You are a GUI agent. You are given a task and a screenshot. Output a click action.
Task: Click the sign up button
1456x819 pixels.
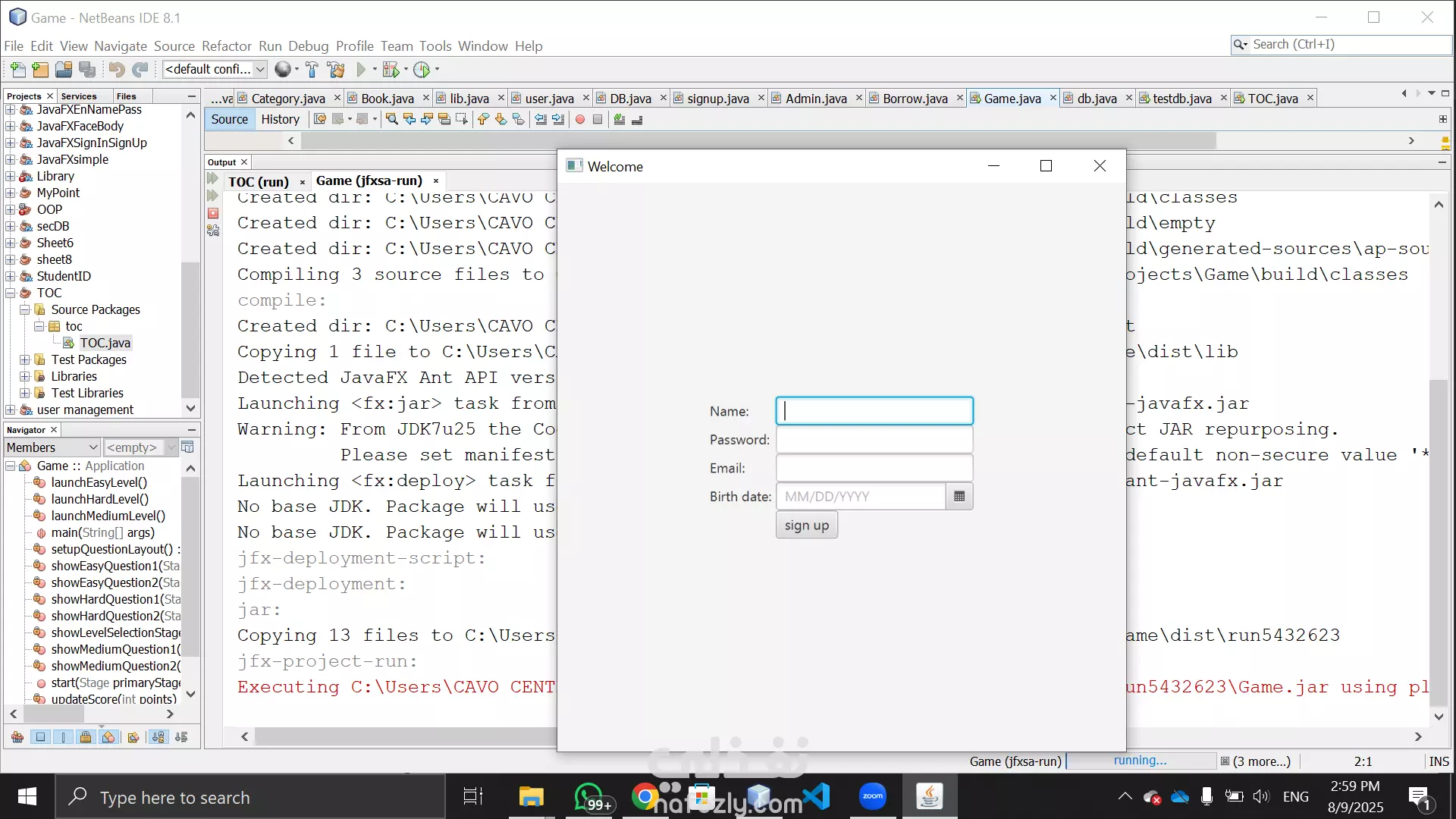coord(807,526)
